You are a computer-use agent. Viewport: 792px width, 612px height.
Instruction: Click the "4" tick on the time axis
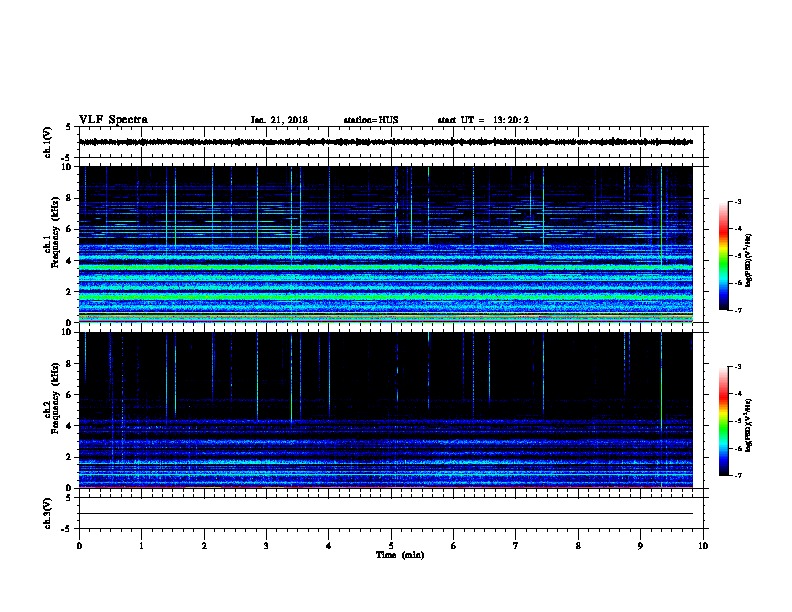pyautogui.click(x=329, y=546)
